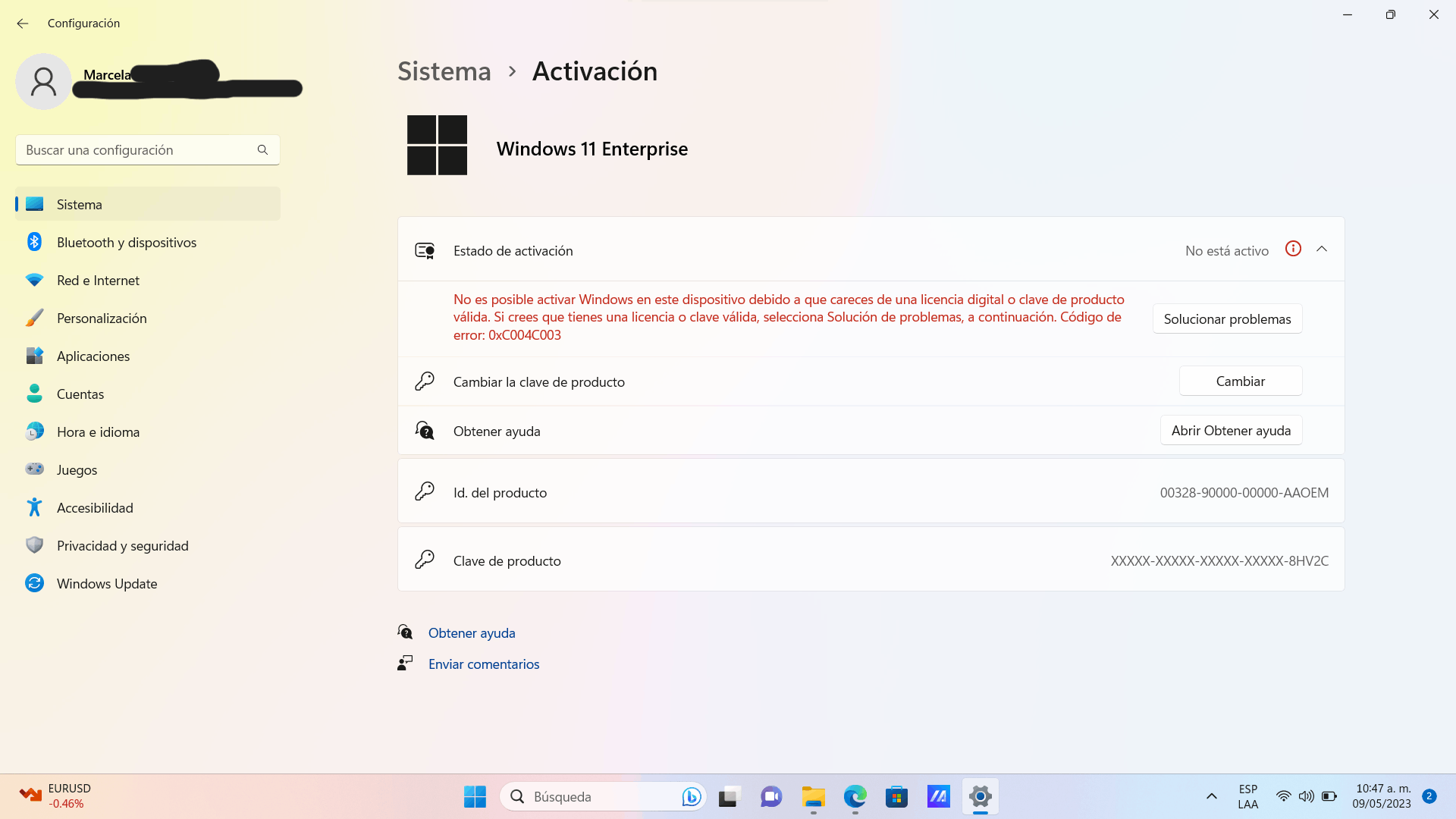Open File Explorer from the taskbar
This screenshot has width=1456, height=819.
[x=813, y=796]
